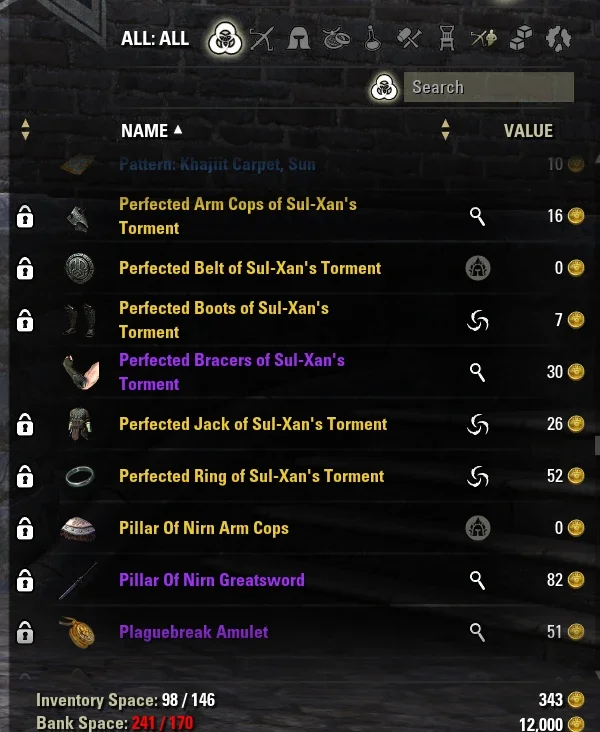Focus the Search text field

tap(489, 87)
